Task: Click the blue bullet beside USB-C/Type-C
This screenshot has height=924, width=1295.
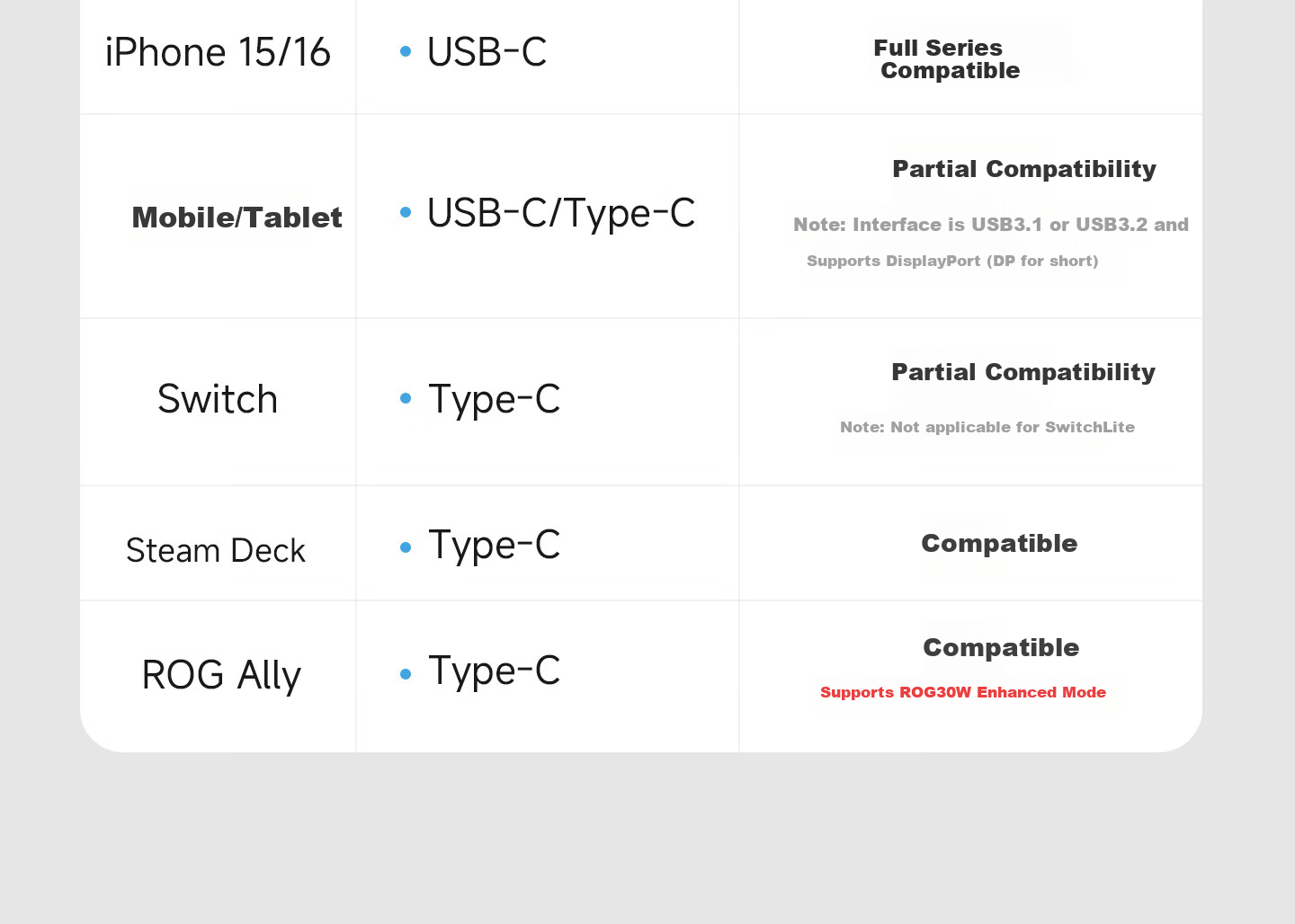Action: [406, 212]
